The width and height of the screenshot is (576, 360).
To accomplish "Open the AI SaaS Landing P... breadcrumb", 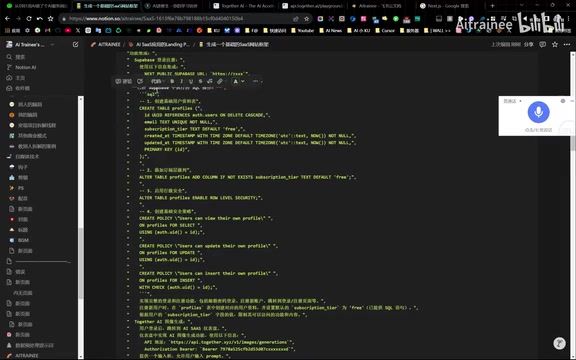I will [x=159, y=44].
